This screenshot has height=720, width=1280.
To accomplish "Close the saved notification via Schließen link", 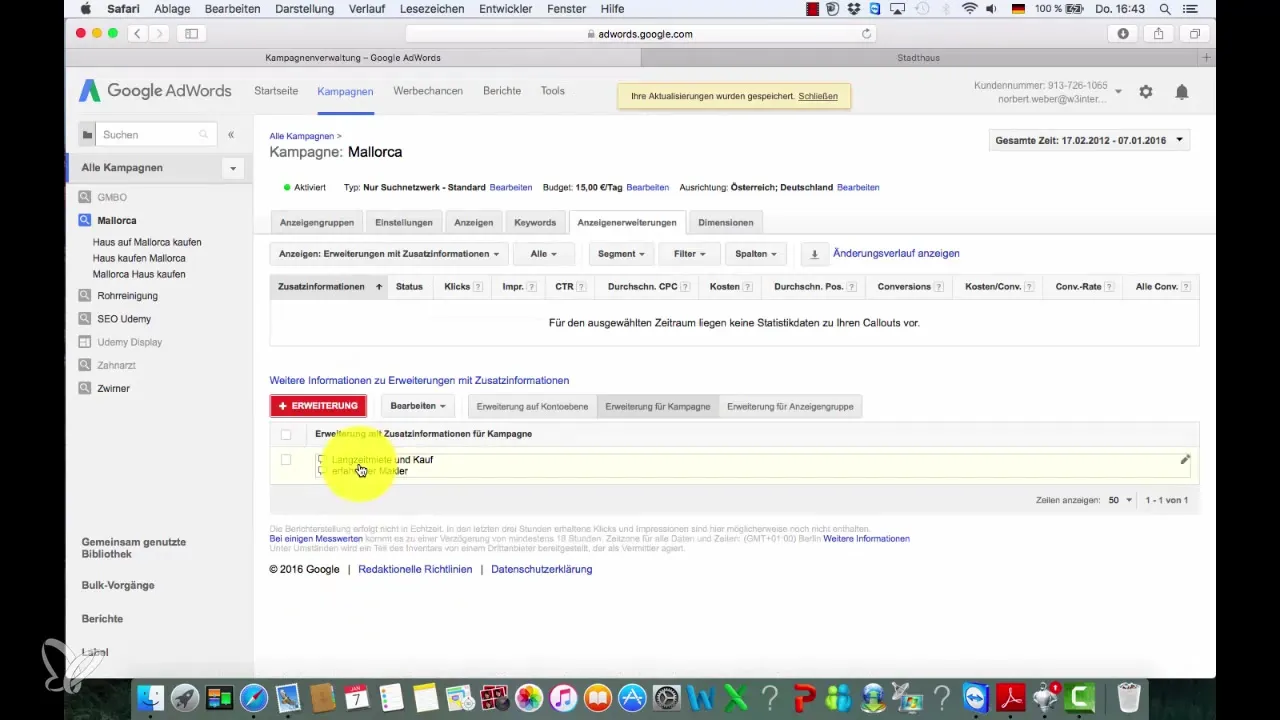I will click(x=818, y=97).
